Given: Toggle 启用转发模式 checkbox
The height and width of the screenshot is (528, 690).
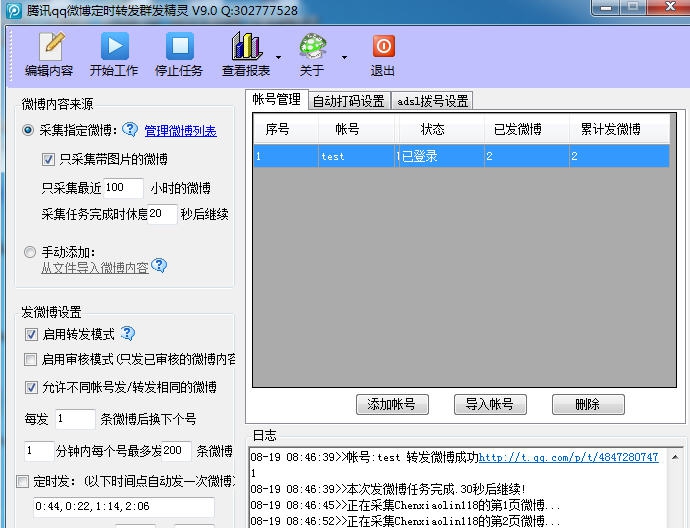Looking at the screenshot, I should coord(31,334).
